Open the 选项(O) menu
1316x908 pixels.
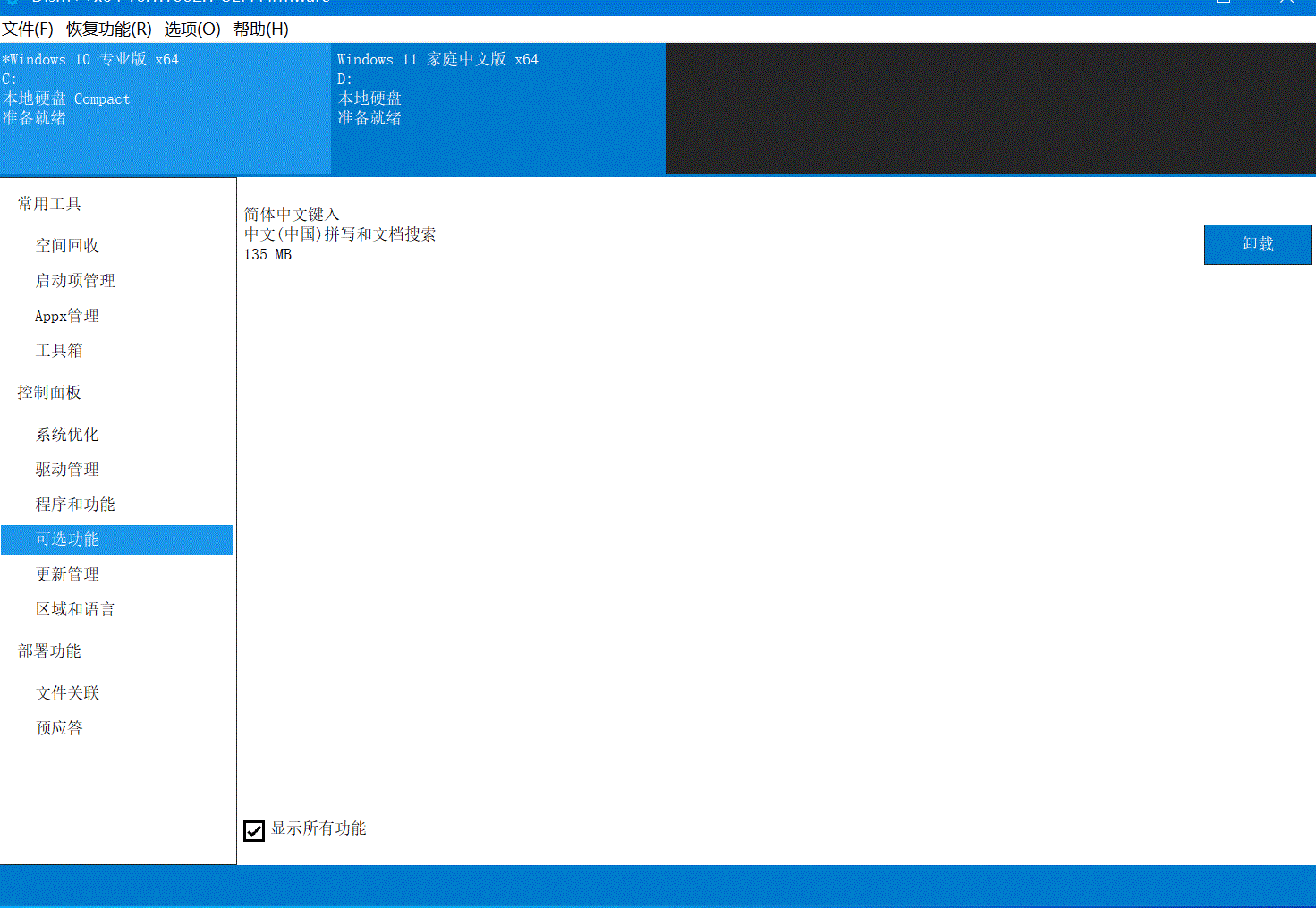tap(191, 30)
